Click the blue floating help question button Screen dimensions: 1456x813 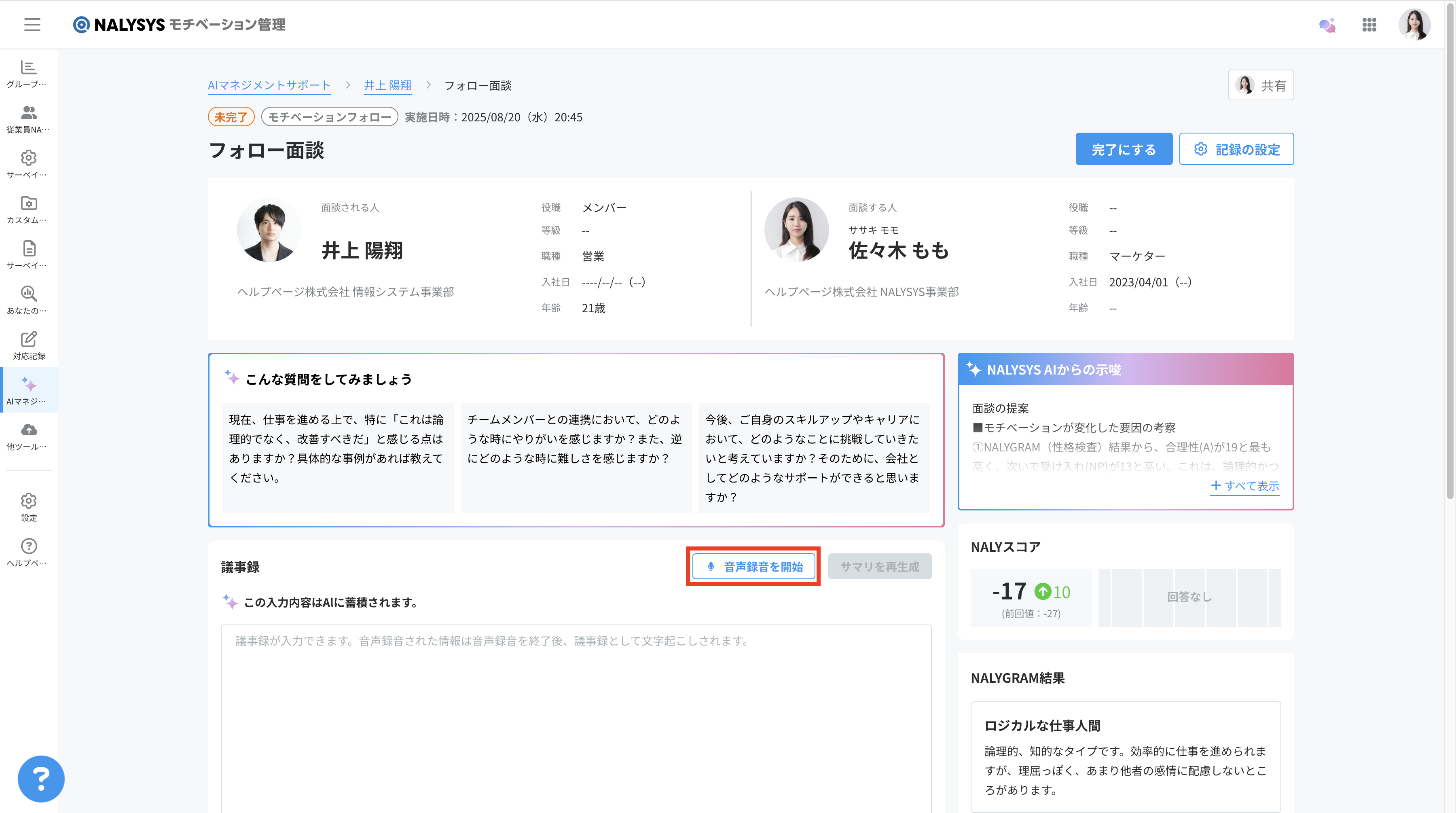point(41,779)
